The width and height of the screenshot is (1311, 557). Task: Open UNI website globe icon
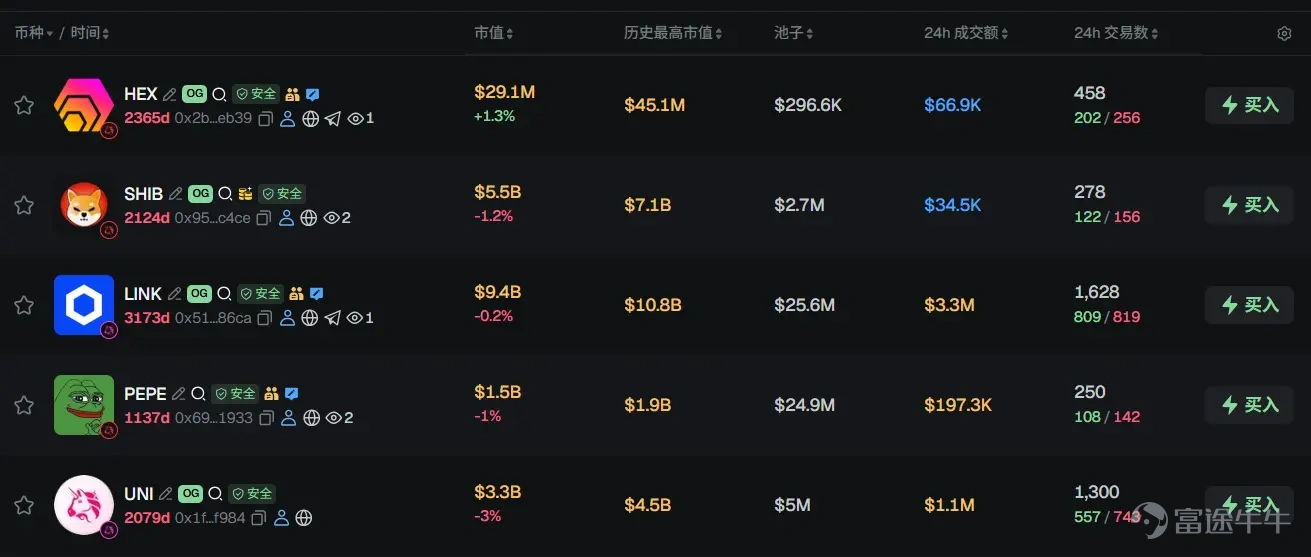(x=304, y=518)
